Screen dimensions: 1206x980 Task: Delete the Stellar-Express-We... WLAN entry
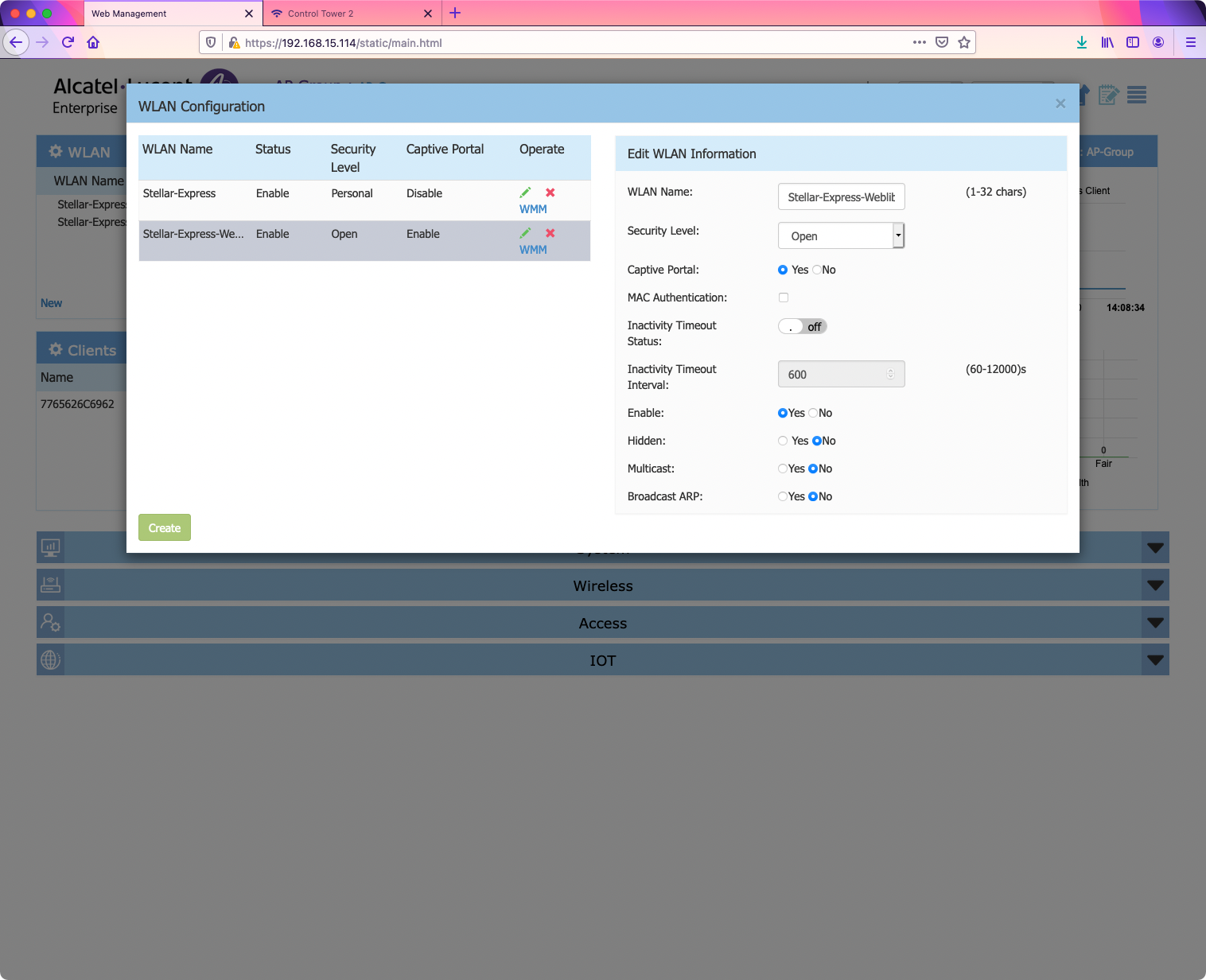point(550,233)
